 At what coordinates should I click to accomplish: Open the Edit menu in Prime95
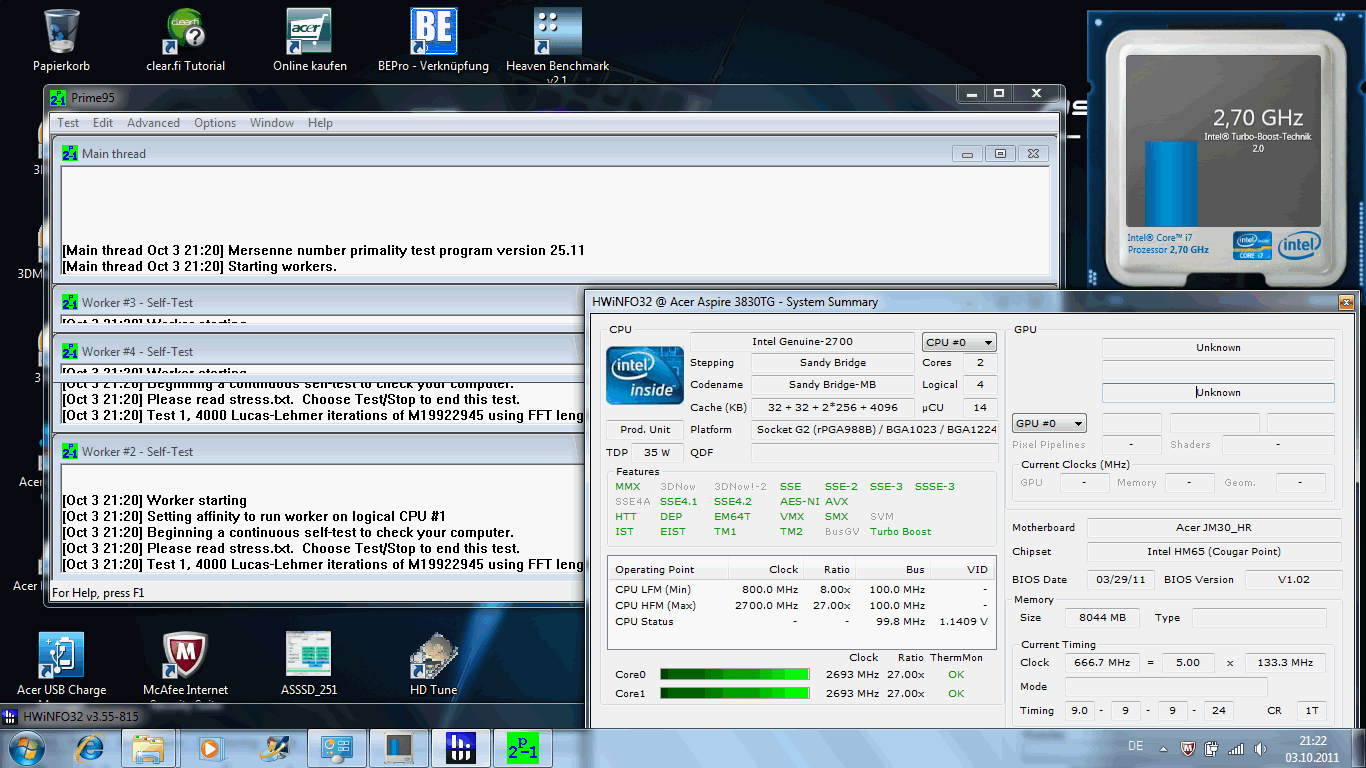pos(103,123)
